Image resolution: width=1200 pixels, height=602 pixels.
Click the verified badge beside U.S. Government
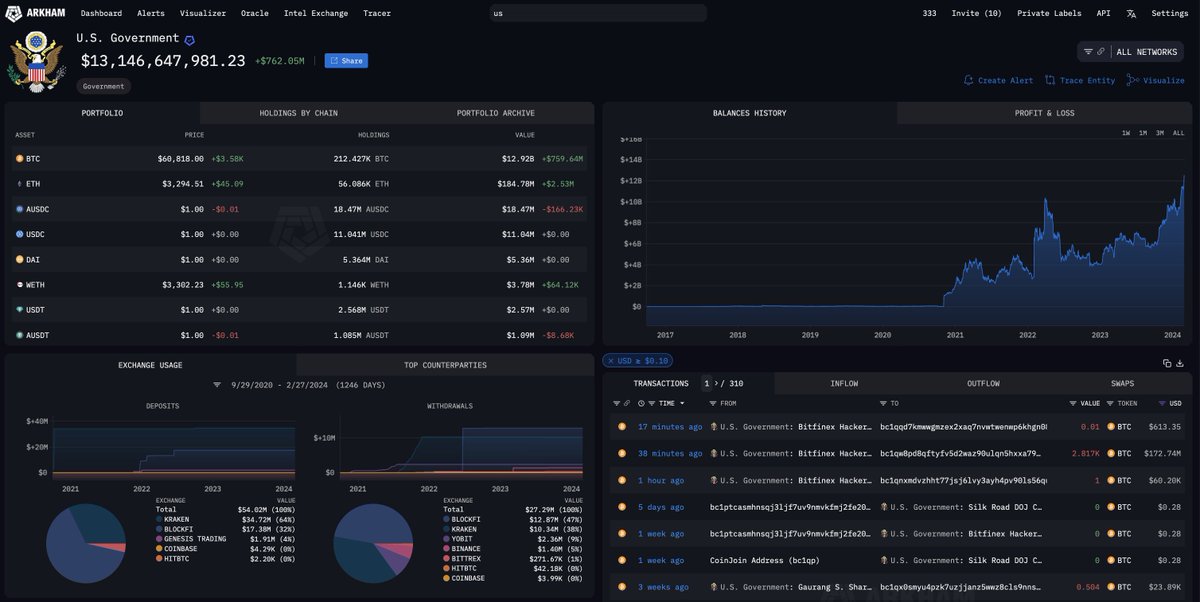[190, 40]
